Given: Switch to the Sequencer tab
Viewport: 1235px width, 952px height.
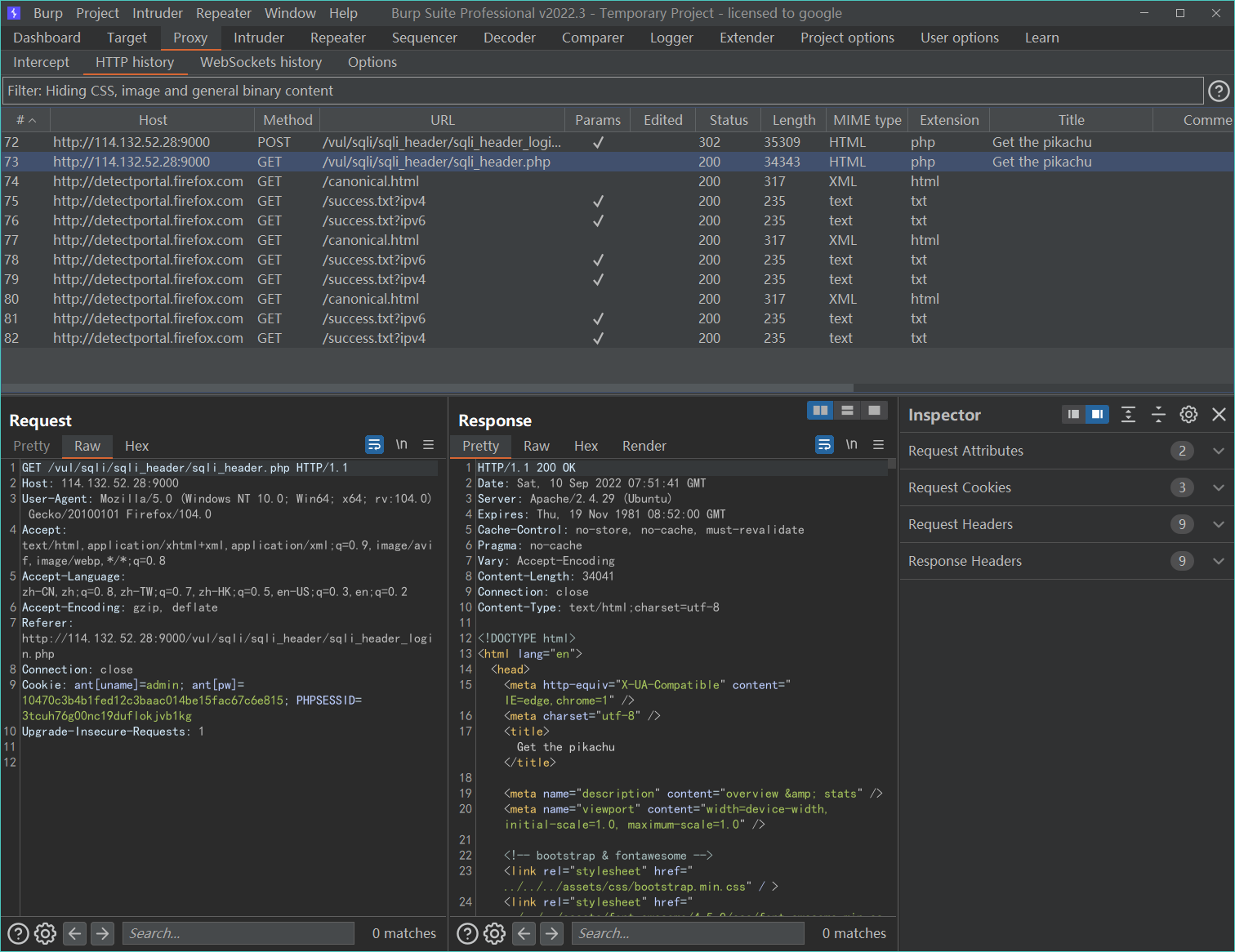Looking at the screenshot, I should pyautogui.click(x=424, y=38).
